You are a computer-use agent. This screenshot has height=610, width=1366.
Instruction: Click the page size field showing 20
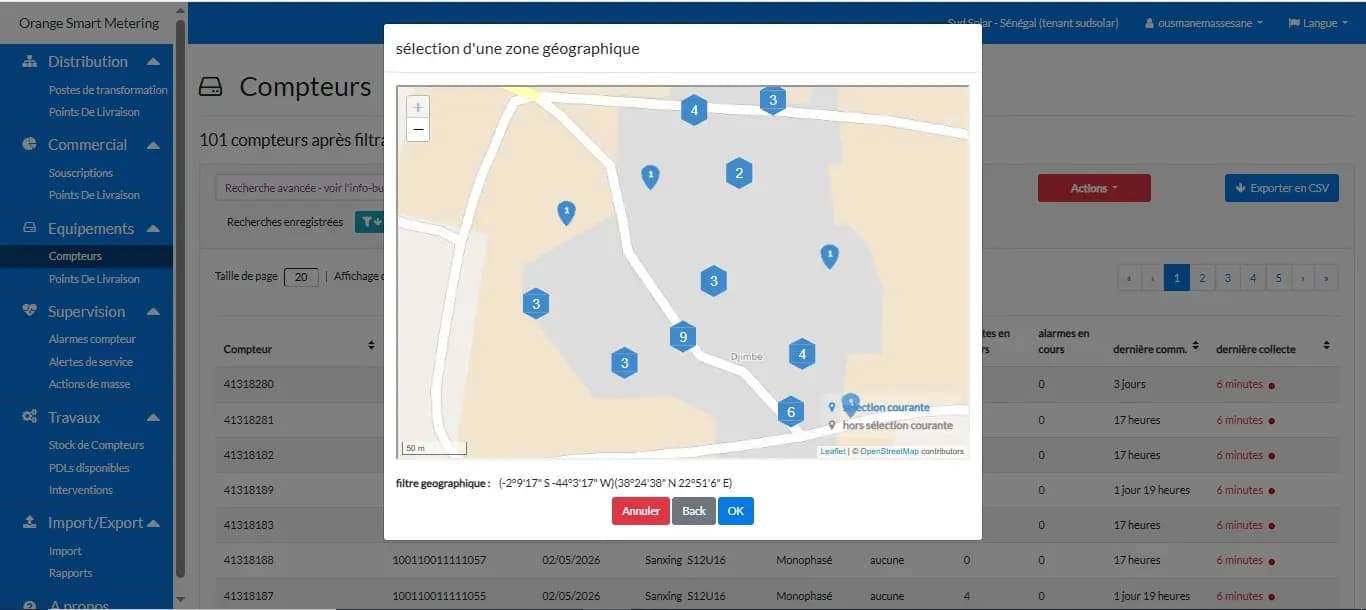[301, 277]
